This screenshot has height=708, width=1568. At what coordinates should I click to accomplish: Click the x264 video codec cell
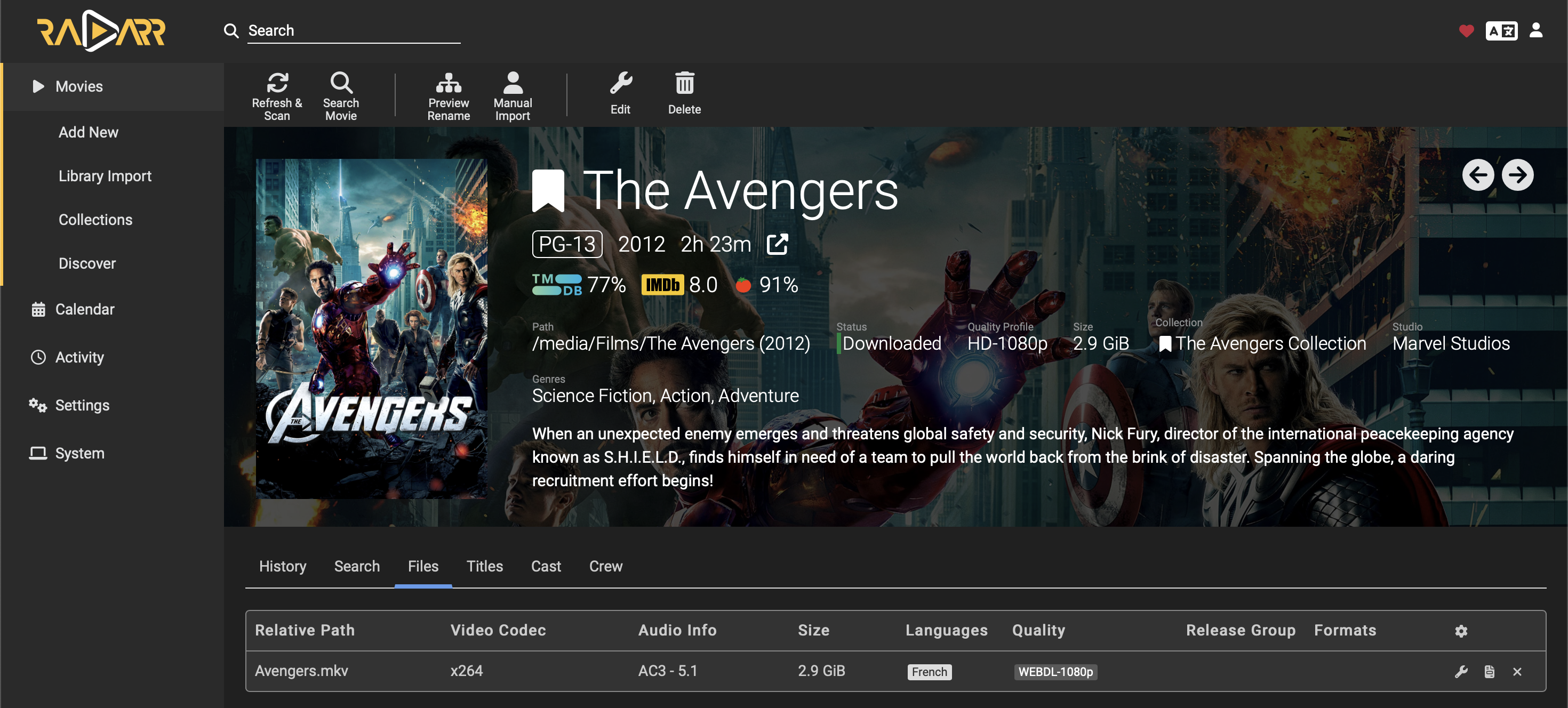point(466,671)
